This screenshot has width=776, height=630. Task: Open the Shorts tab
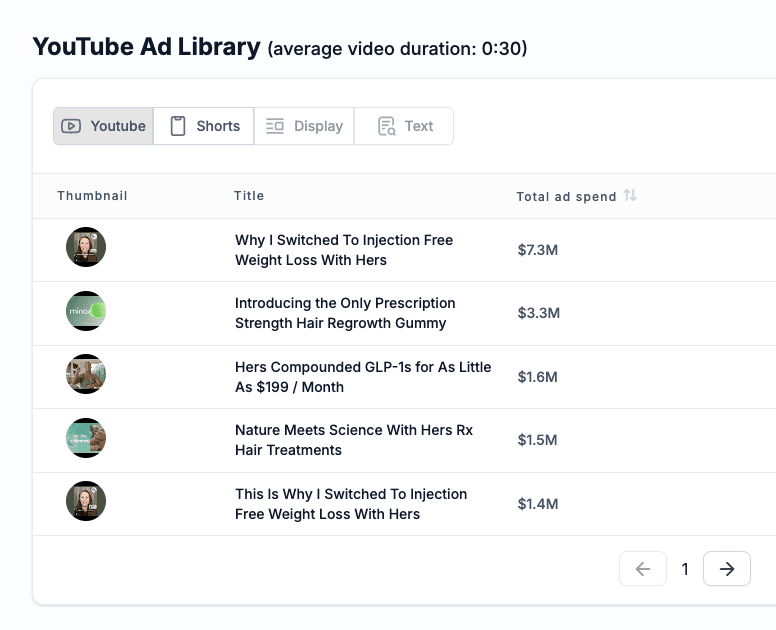pyautogui.click(x=204, y=126)
